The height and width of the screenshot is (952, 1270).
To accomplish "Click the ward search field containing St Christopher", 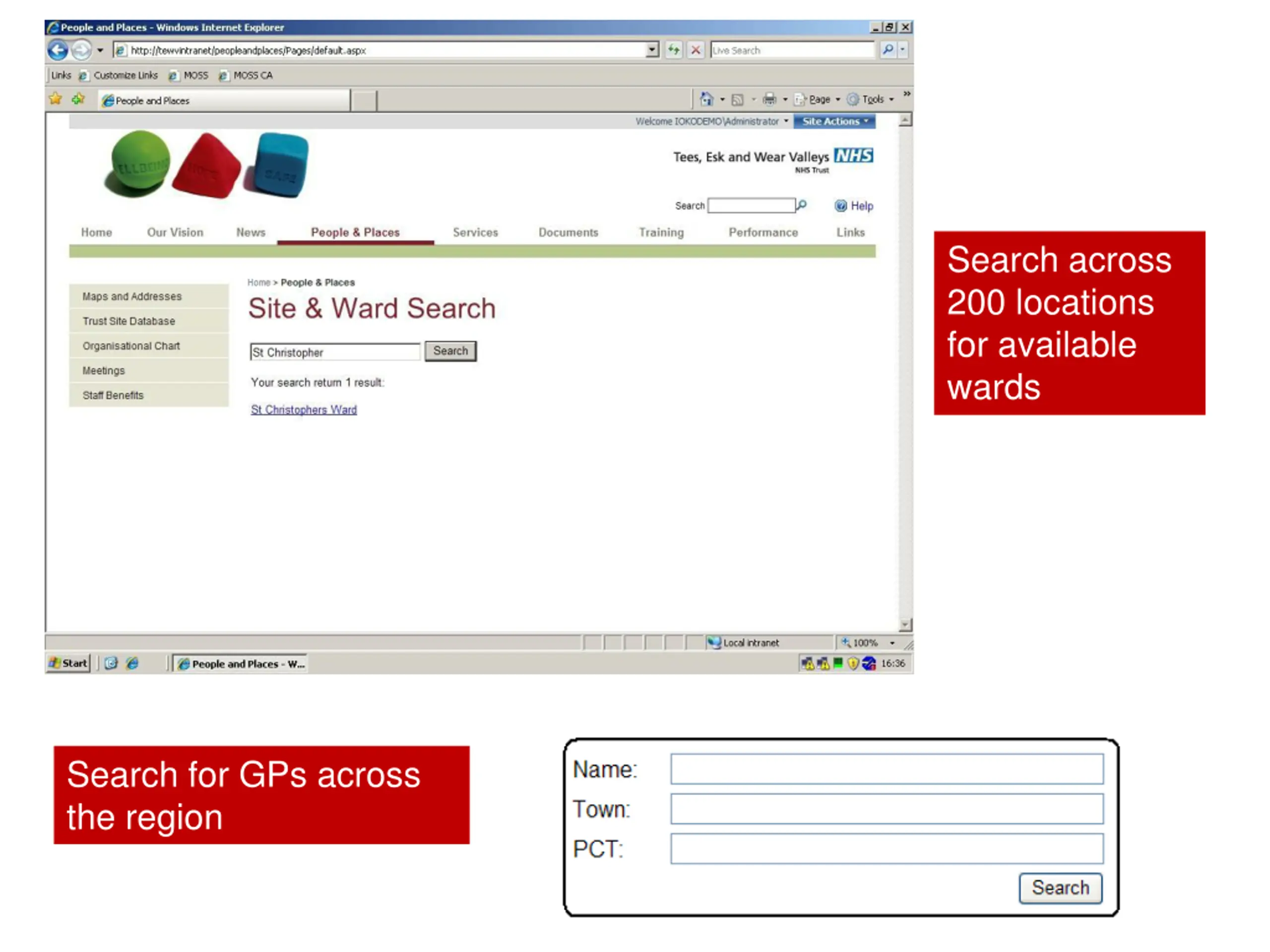I will tap(335, 352).
